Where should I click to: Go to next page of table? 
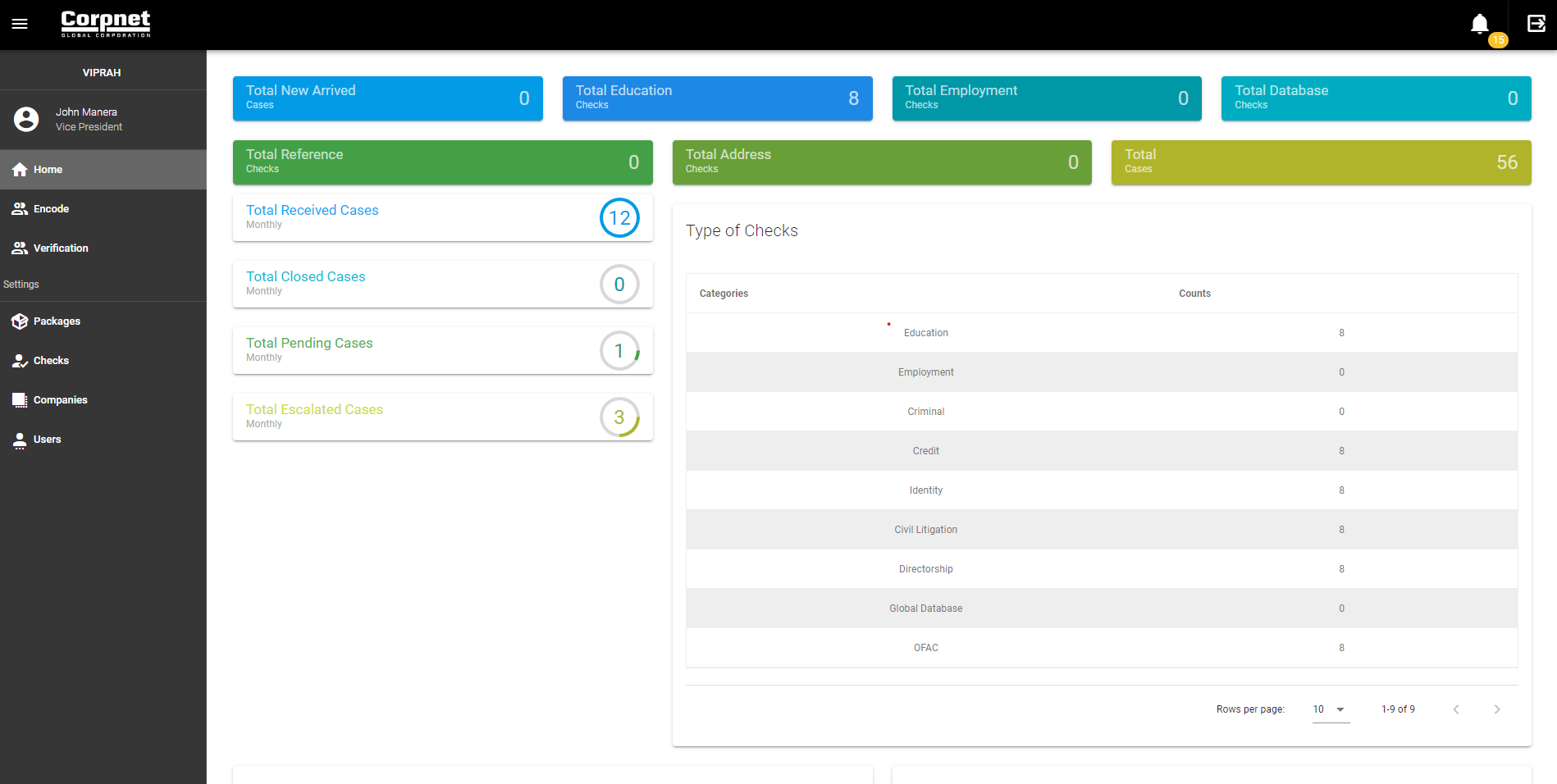pos(1496,709)
